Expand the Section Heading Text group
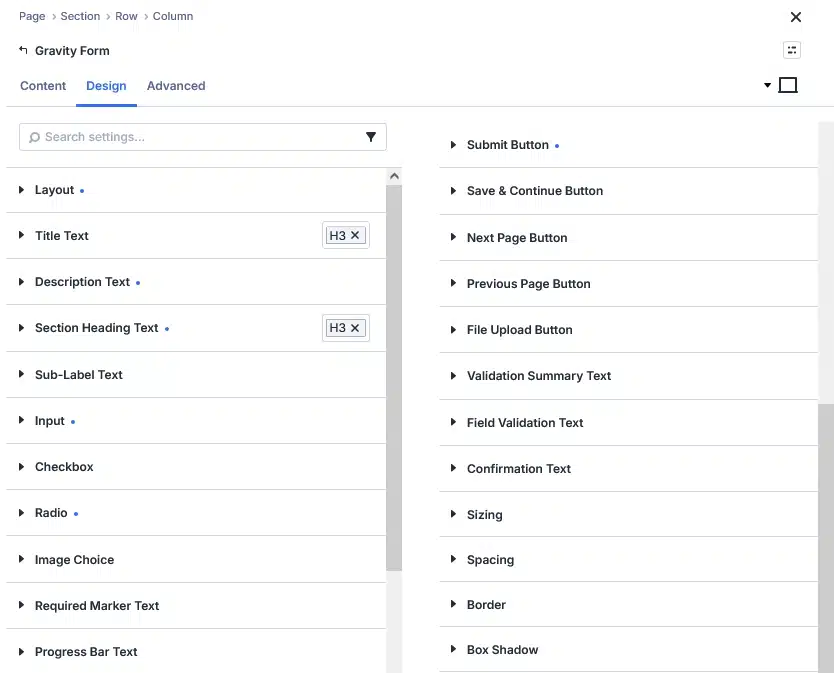Image resolution: width=834 pixels, height=673 pixels. pyautogui.click(x=196, y=328)
